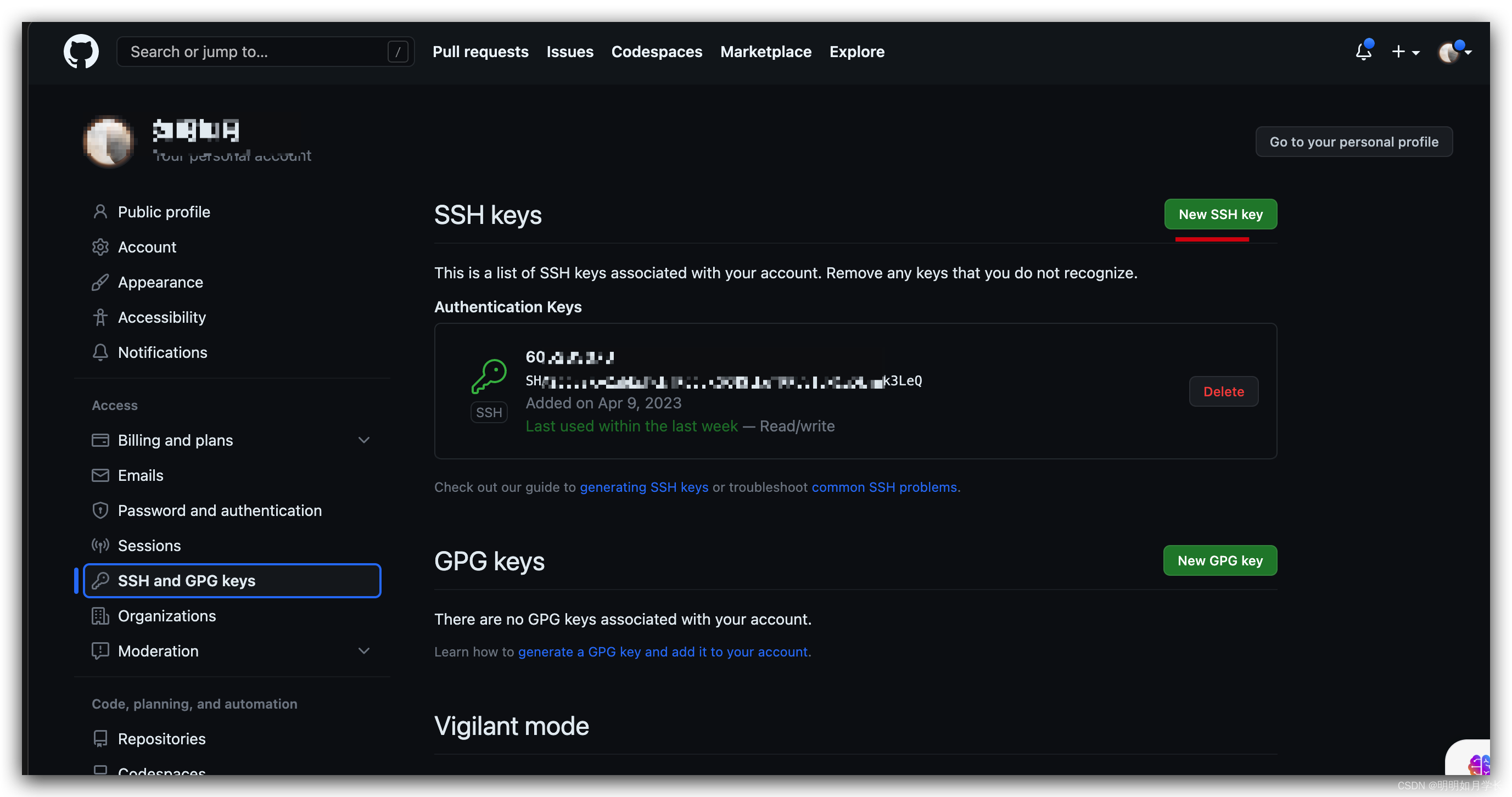Open the user avatar menu in header

pyautogui.click(x=1453, y=52)
